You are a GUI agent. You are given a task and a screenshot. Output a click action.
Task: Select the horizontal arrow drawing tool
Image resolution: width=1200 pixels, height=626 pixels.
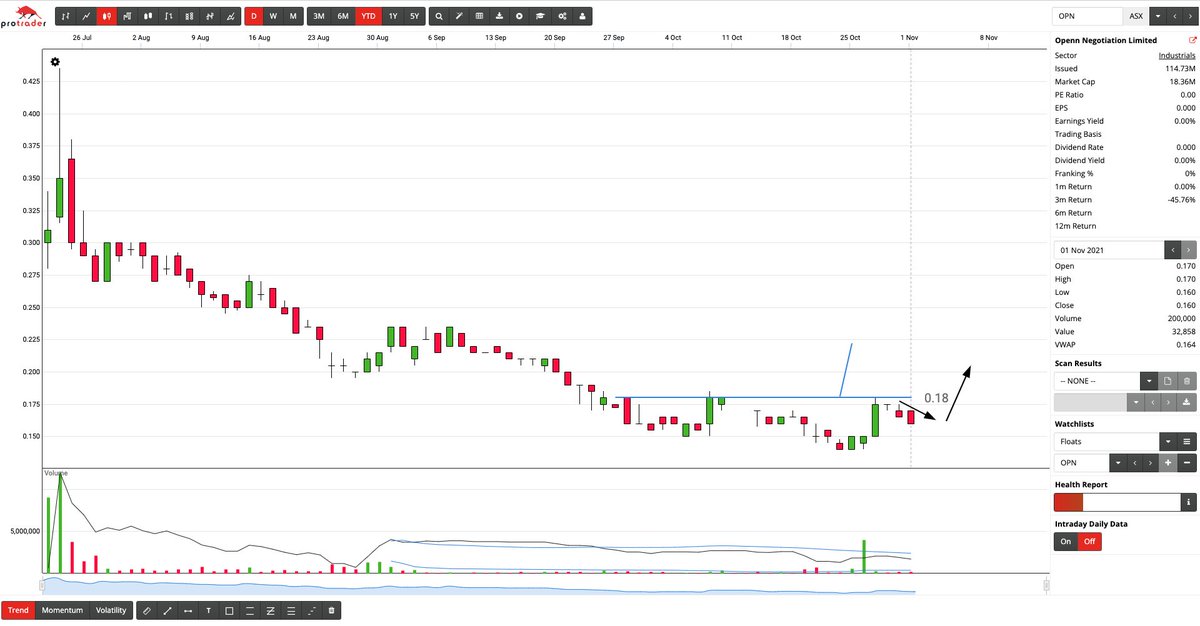(x=187, y=609)
